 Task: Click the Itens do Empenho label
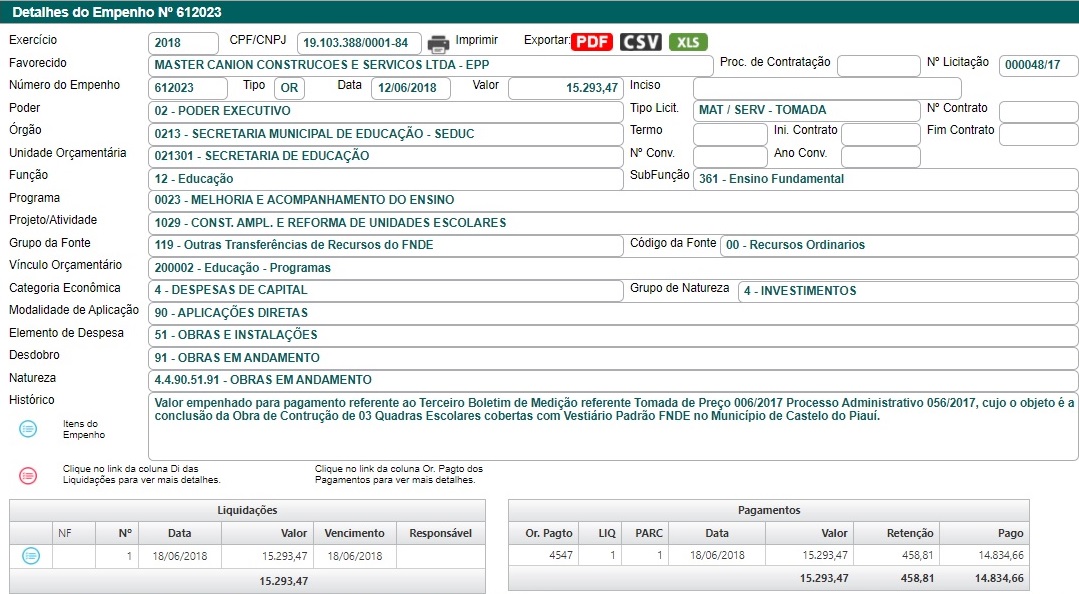point(83,429)
